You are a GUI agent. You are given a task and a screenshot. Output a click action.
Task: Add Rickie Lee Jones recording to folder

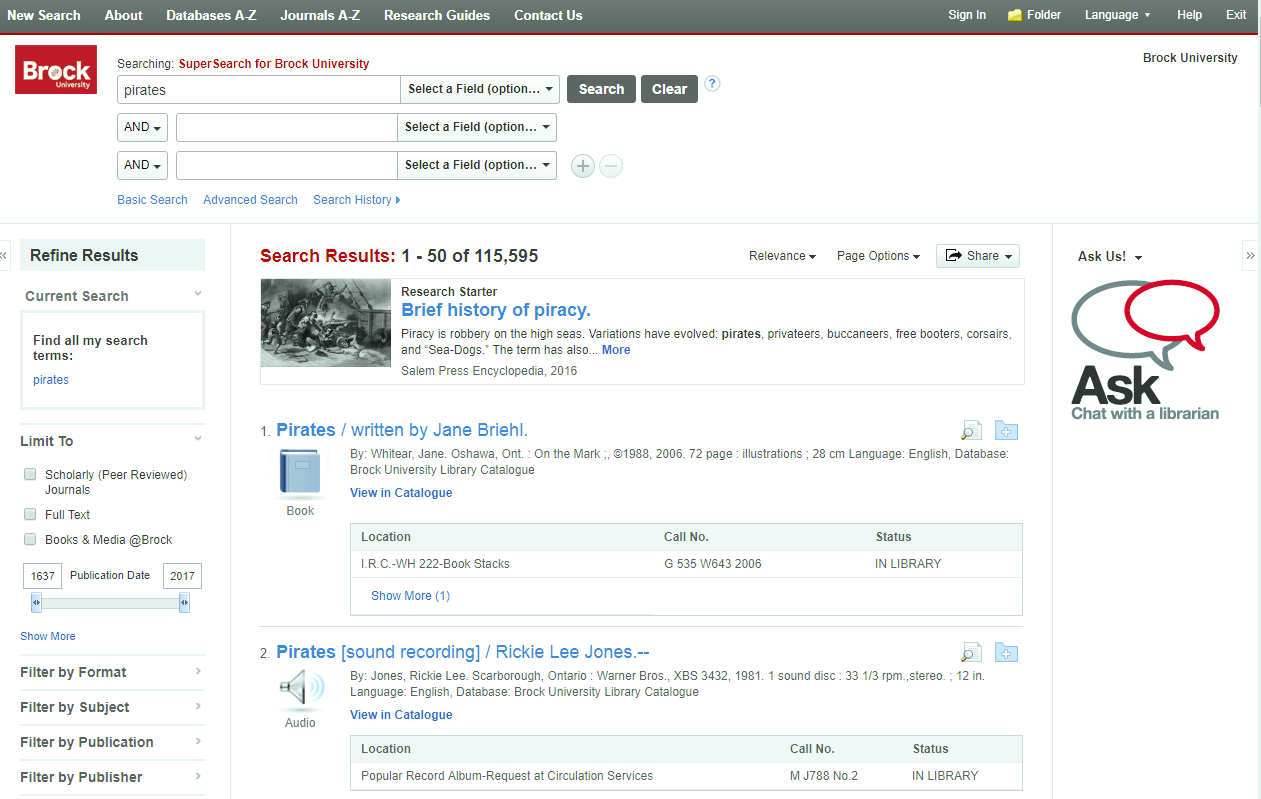pyautogui.click(x=1006, y=653)
